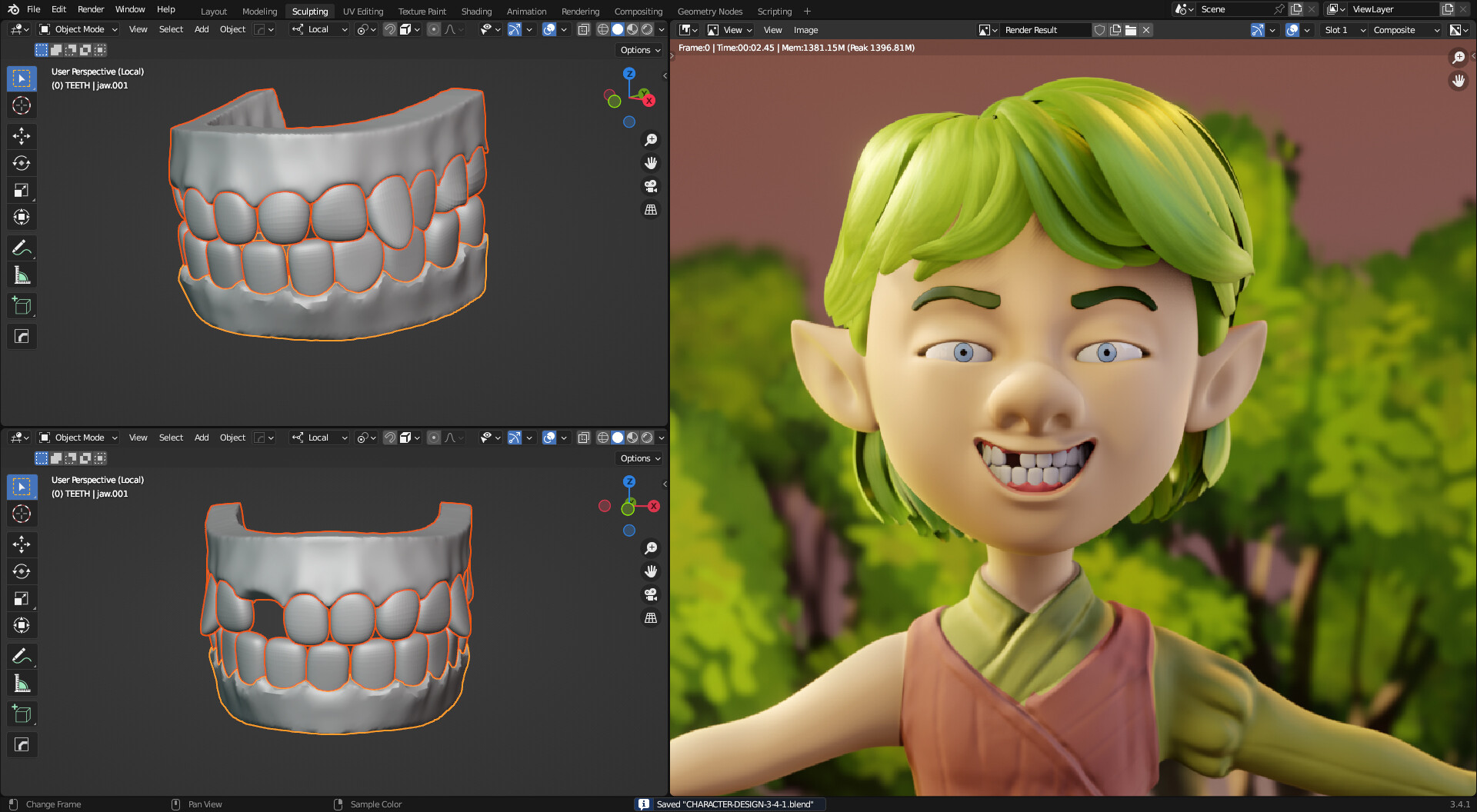The image size is (1477, 812).
Task: Select the Annotate tool
Action: click(x=22, y=247)
